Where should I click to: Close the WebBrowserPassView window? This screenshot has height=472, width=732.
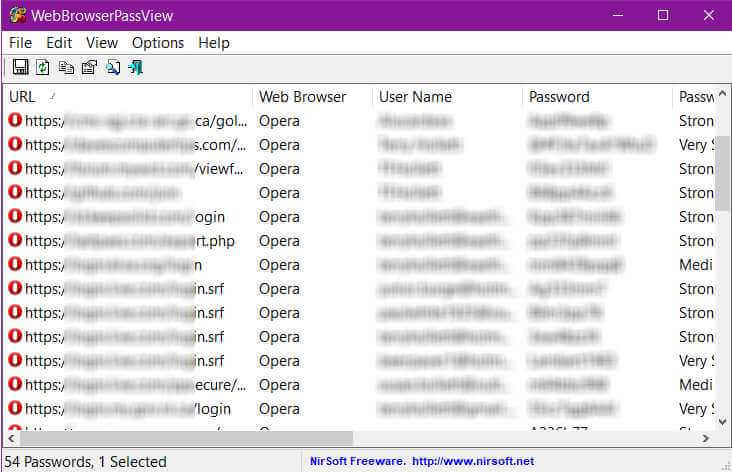tap(709, 15)
